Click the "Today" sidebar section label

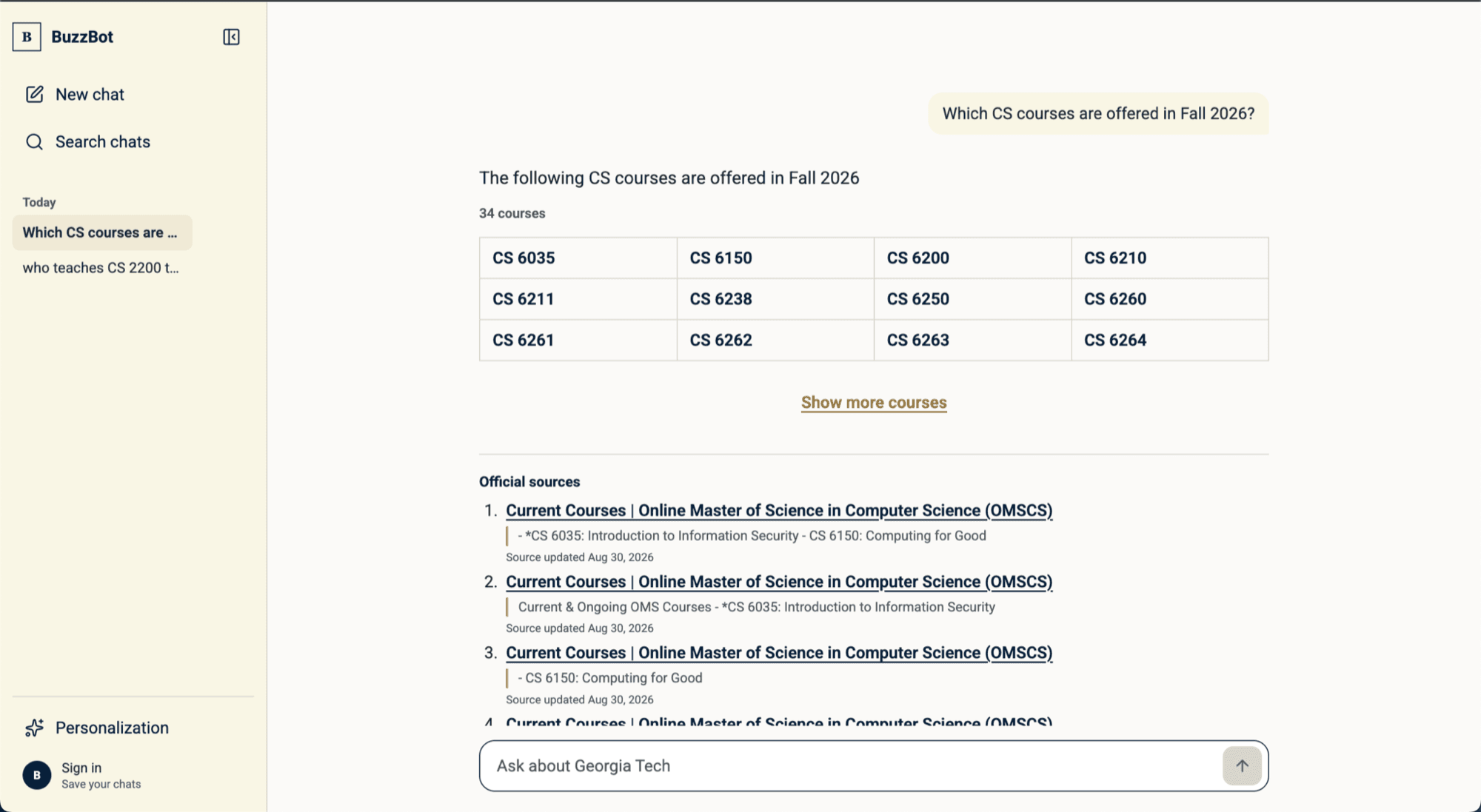click(x=39, y=202)
